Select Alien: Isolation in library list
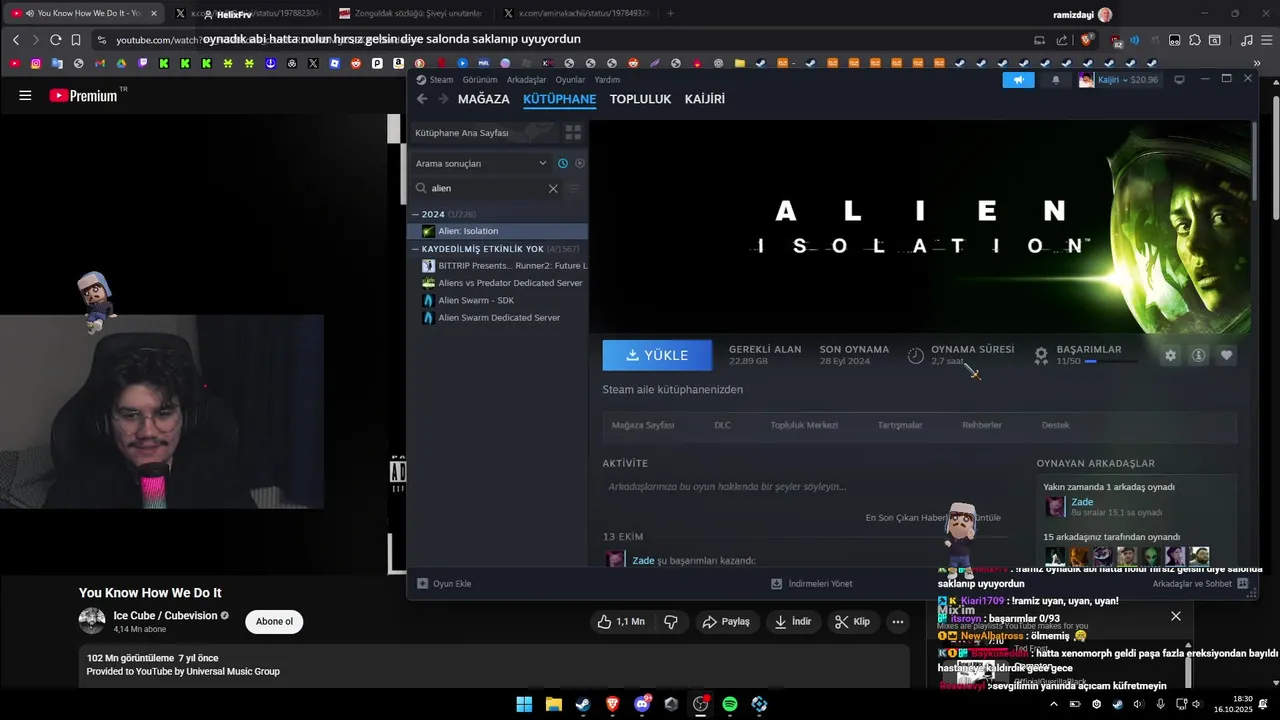 coord(498,231)
